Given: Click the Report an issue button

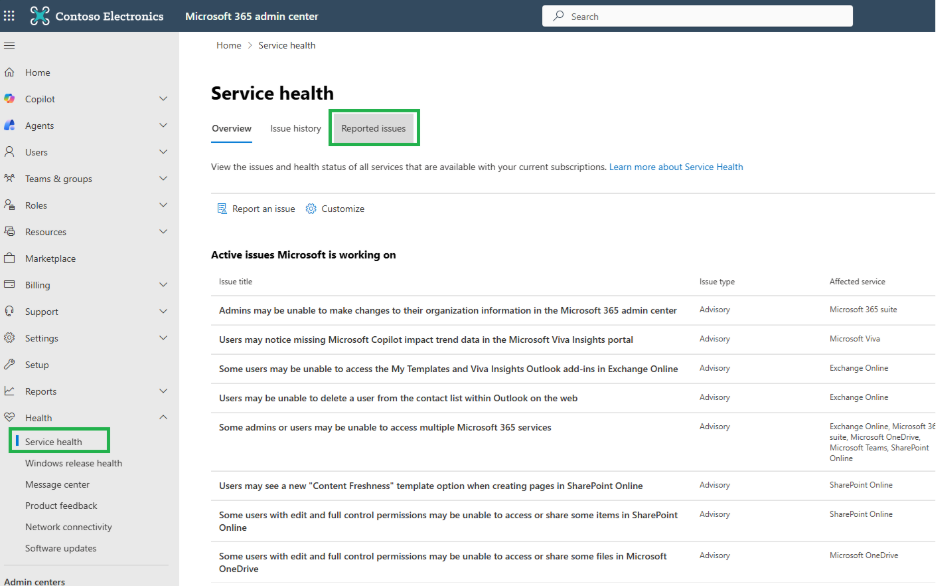Looking at the screenshot, I should [256, 208].
